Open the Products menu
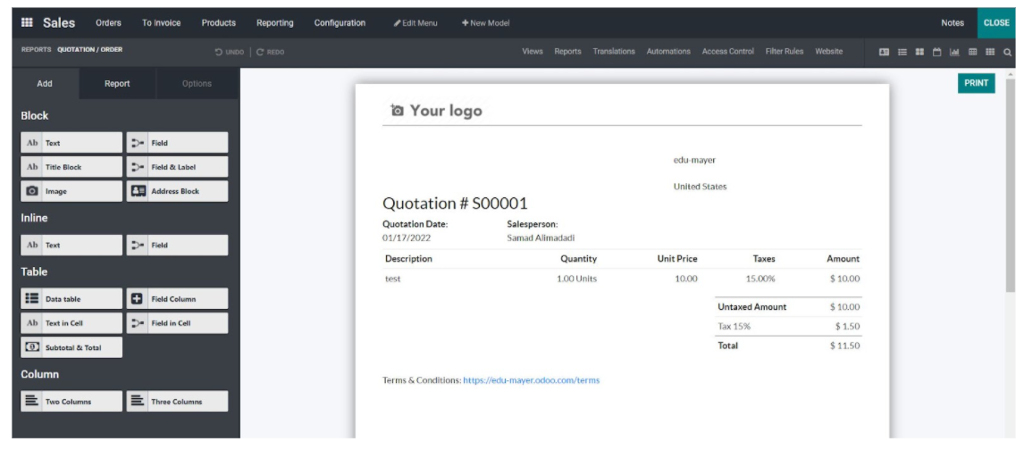This screenshot has height=450, width=1024. 218,23
